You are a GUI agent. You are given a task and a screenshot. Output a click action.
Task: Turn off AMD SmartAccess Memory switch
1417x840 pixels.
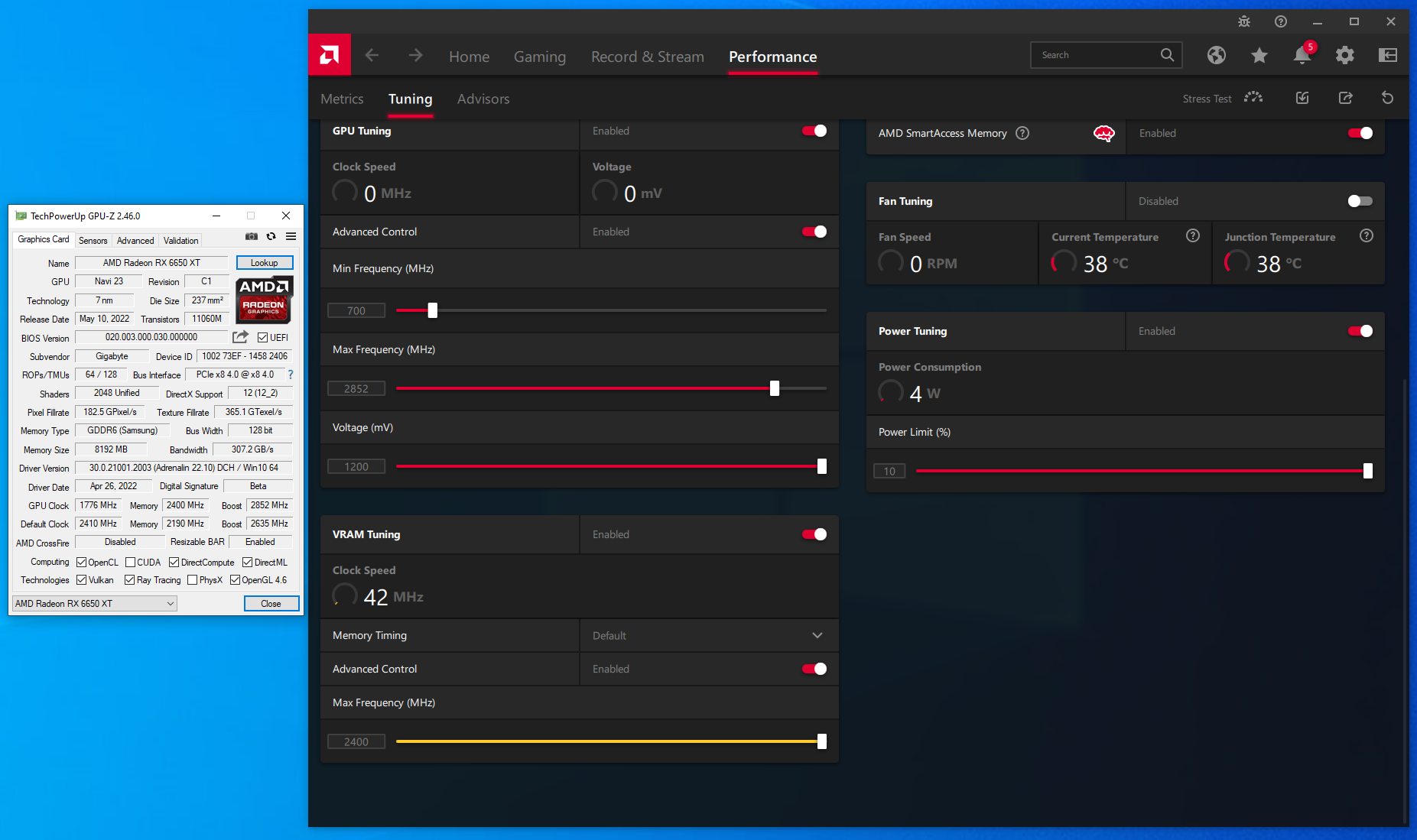1360,133
